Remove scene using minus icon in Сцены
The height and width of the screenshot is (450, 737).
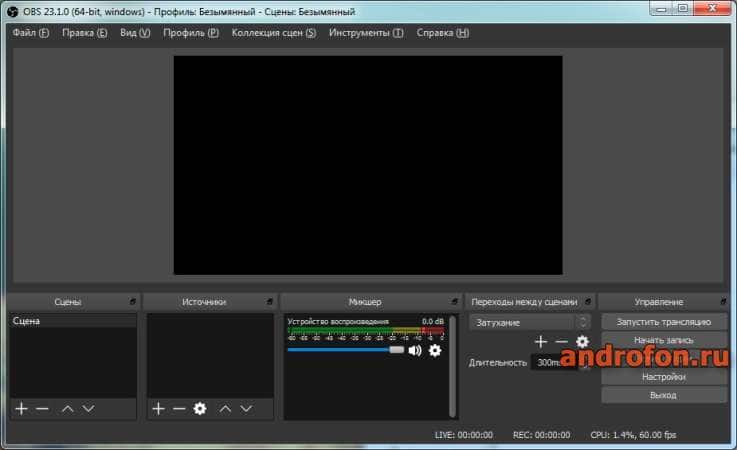pyautogui.click(x=42, y=409)
